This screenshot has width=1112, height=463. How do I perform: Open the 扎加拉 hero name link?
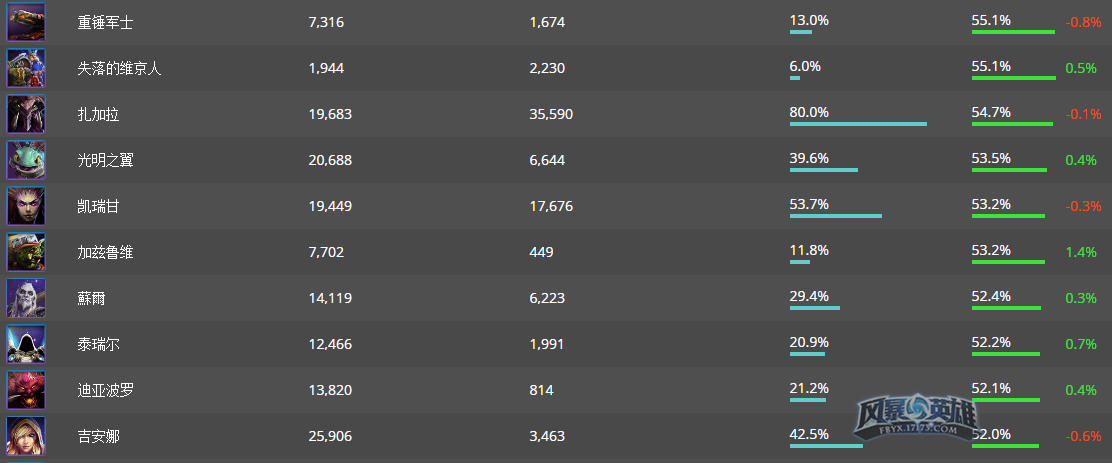point(99,114)
